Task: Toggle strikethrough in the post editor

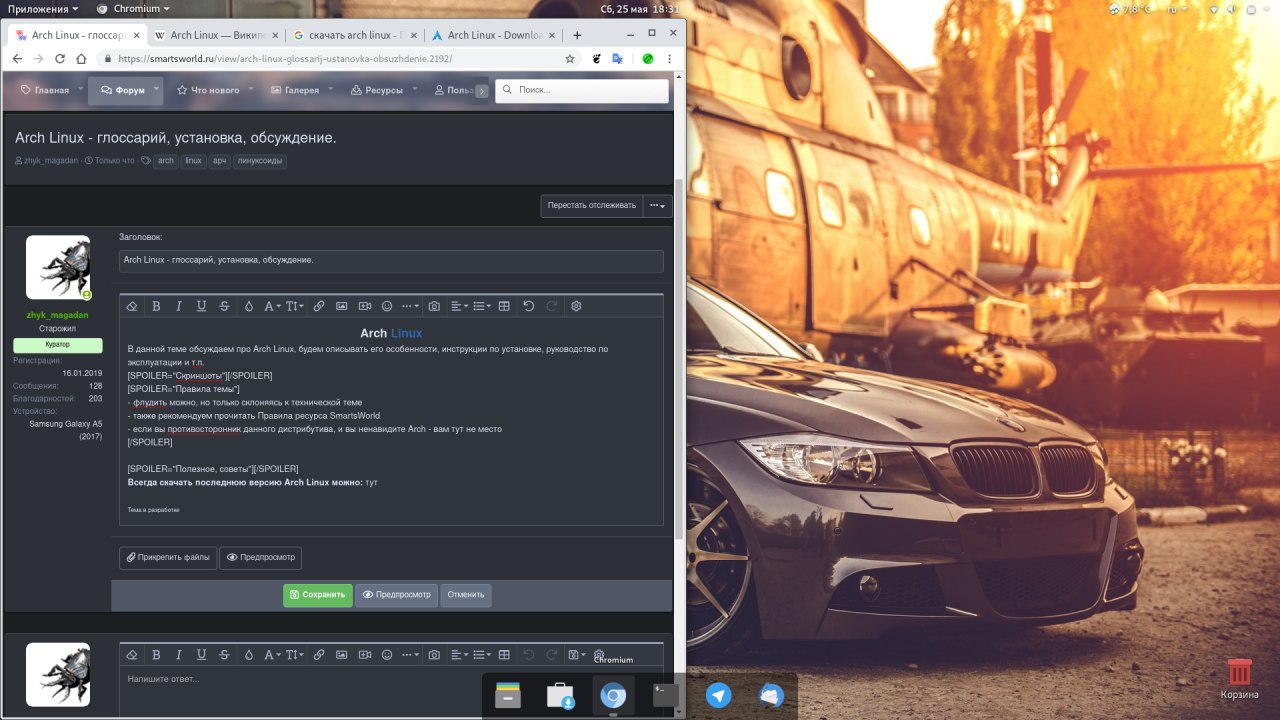Action: pyautogui.click(x=224, y=306)
